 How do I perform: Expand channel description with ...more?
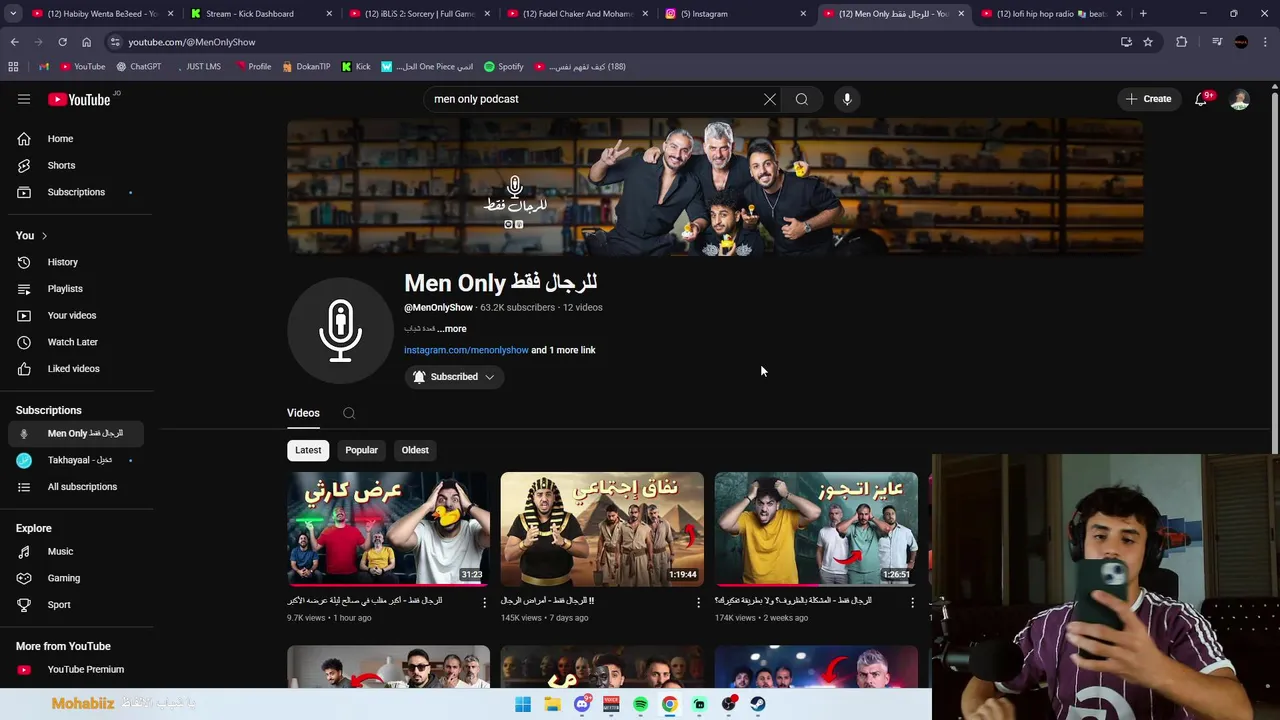pyautogui.click(x=452, y=329)
